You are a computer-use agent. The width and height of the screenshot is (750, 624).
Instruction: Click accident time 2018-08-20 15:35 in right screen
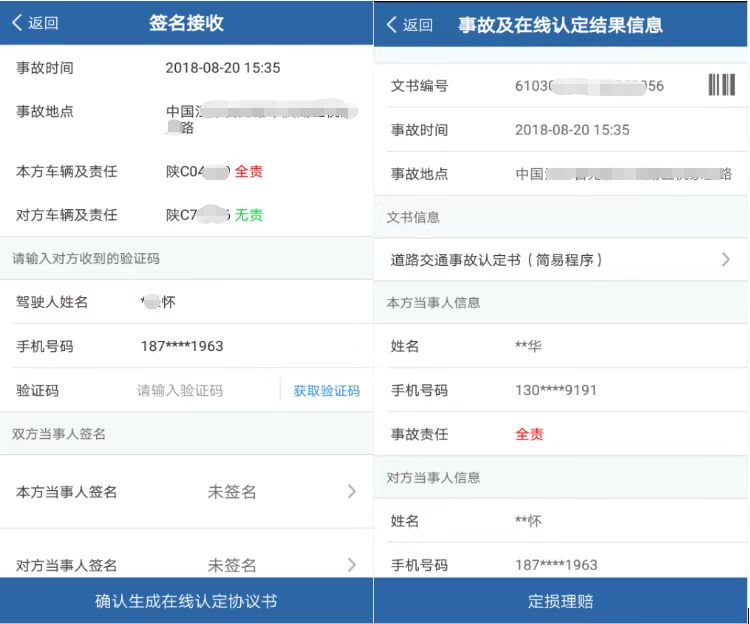click(572, 130)
